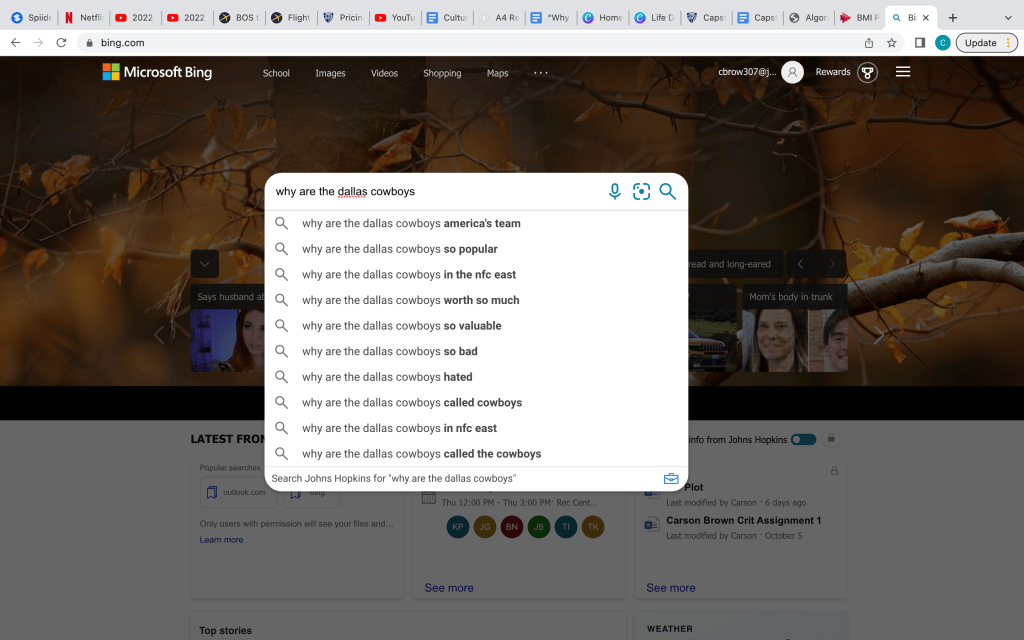Click the user account avatar icon
Viewport: 1024px width, 640px height.
point(792,72)
